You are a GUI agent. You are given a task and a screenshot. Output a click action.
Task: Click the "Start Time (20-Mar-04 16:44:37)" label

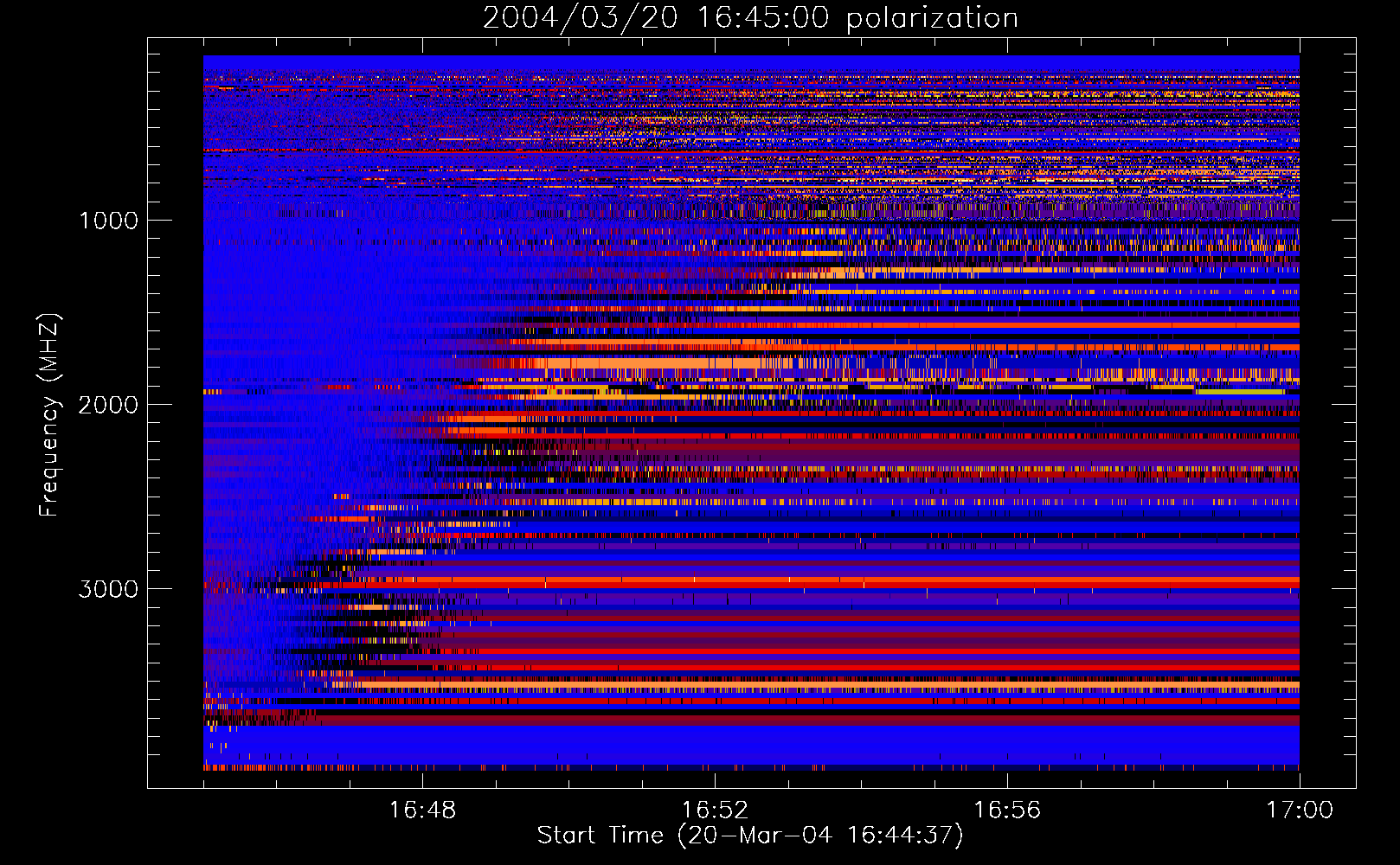[750, 836]
